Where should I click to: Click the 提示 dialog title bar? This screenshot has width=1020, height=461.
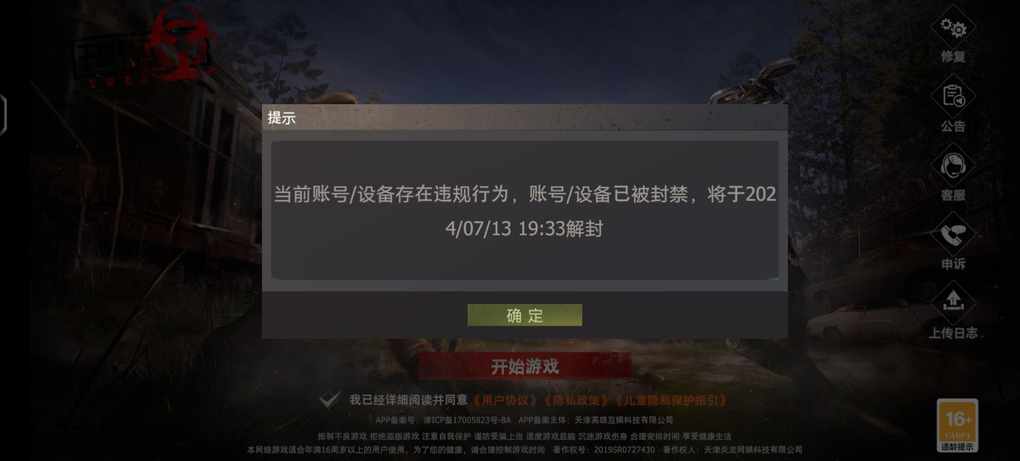525,118
